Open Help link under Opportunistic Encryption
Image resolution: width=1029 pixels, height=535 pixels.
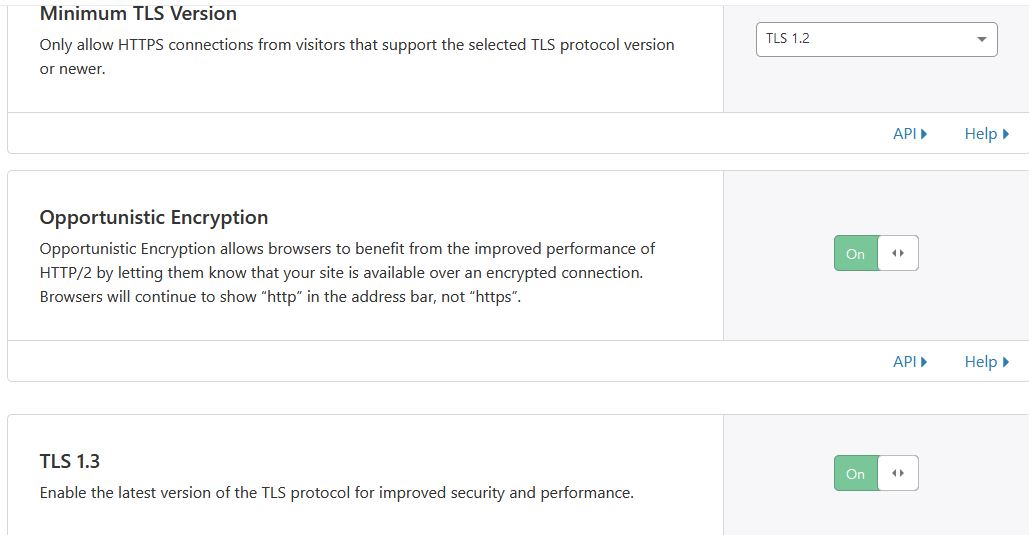[980, 361]
